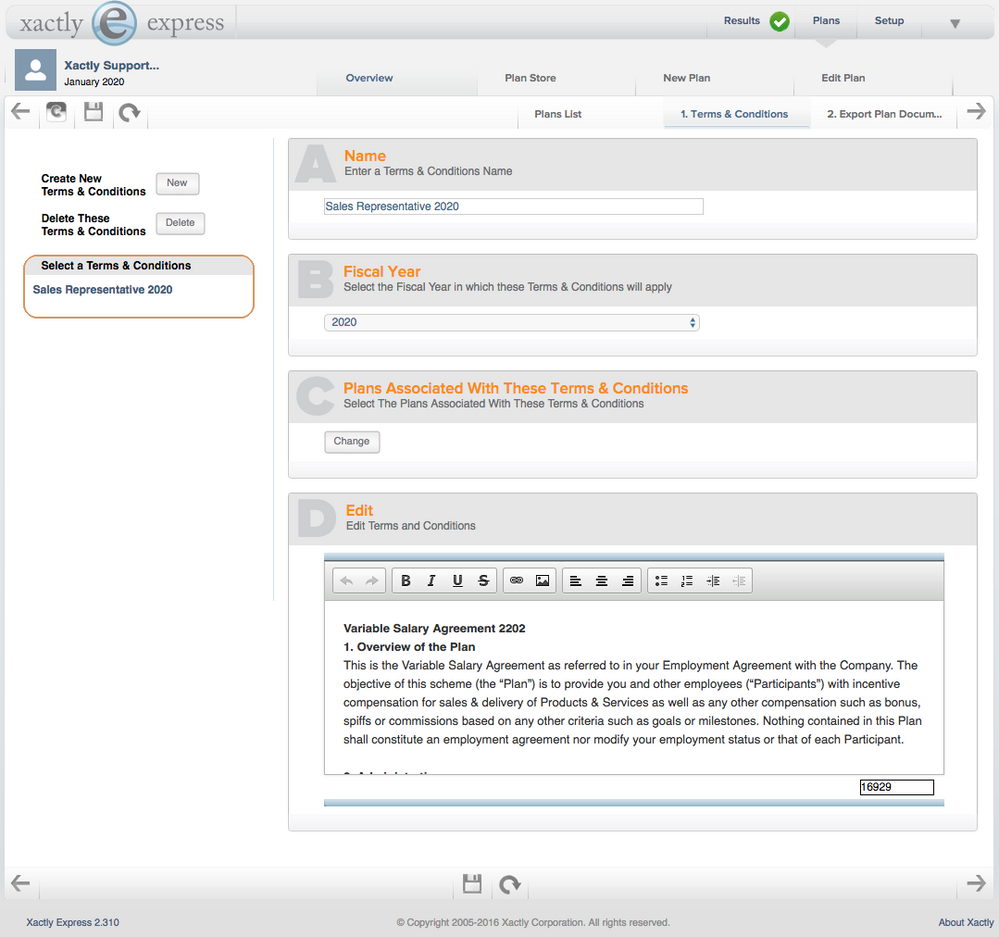
Task: Click the bottom right forward arrow
Action: point(976,883)
